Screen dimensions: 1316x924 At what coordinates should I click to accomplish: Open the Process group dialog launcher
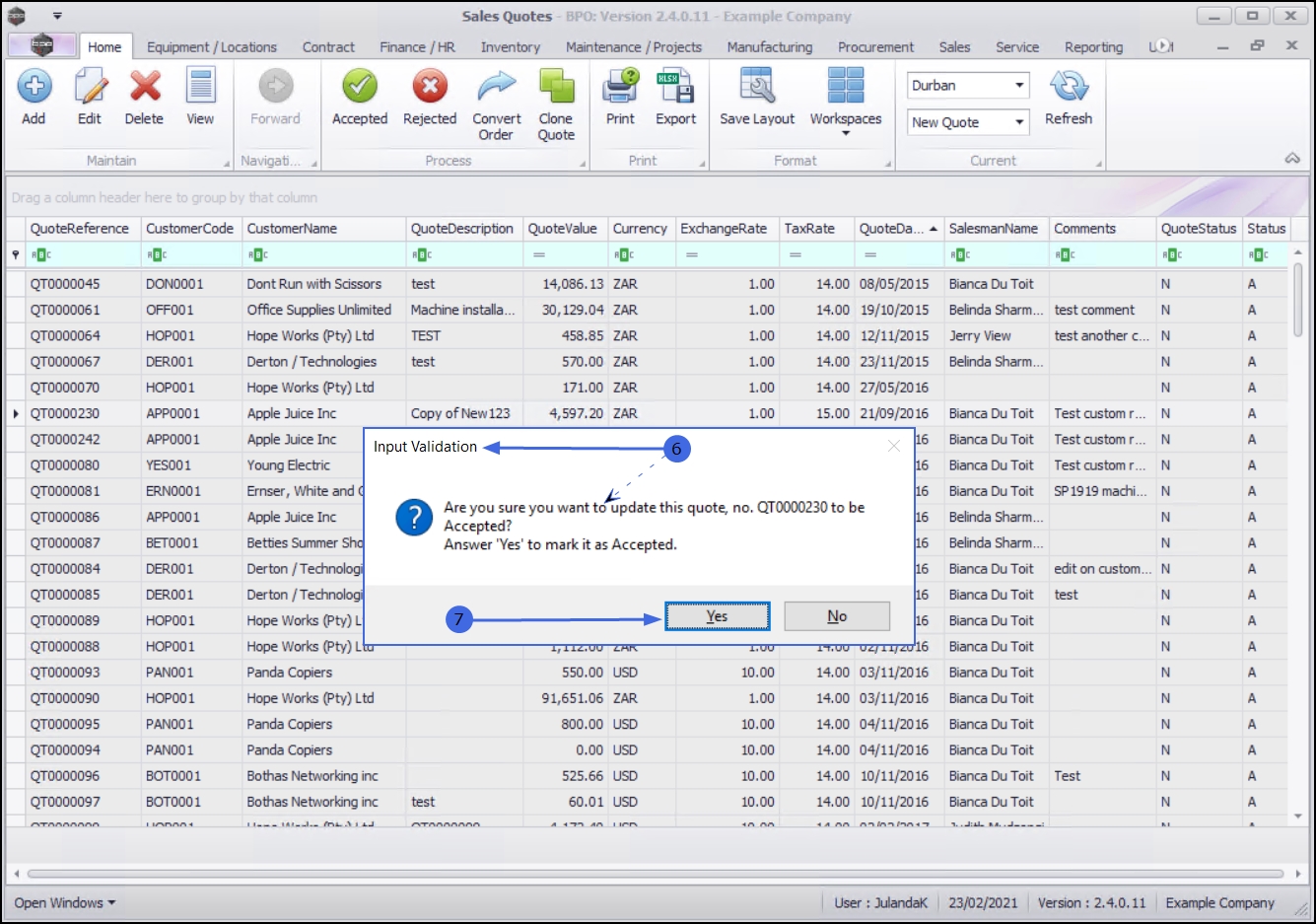pos(583,163)
